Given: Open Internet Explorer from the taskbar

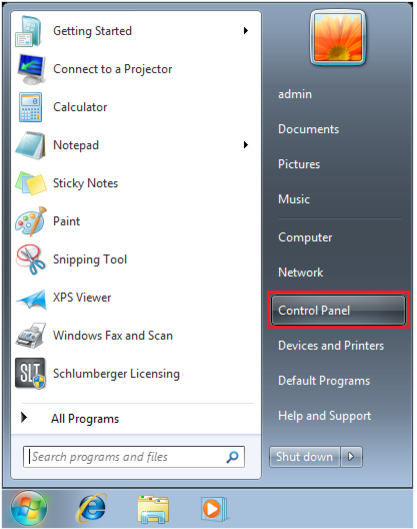Looking at the screenshot, I should click(x=92, y=508).
